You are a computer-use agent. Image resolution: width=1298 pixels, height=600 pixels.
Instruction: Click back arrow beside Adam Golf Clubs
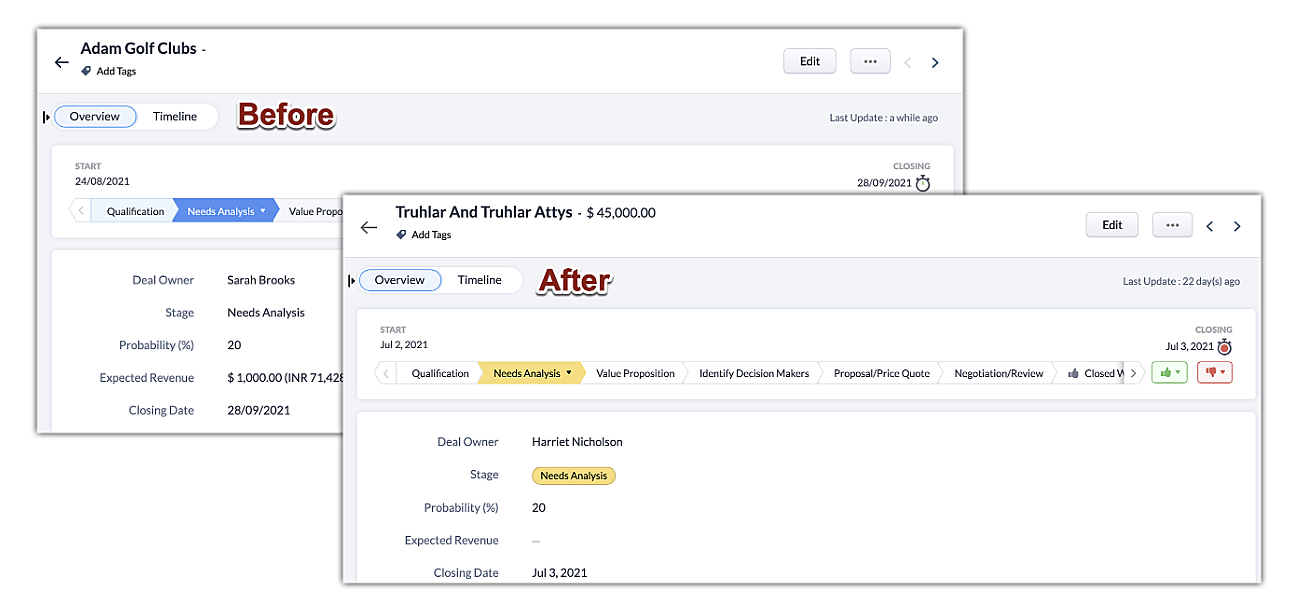tap(62, 62)
